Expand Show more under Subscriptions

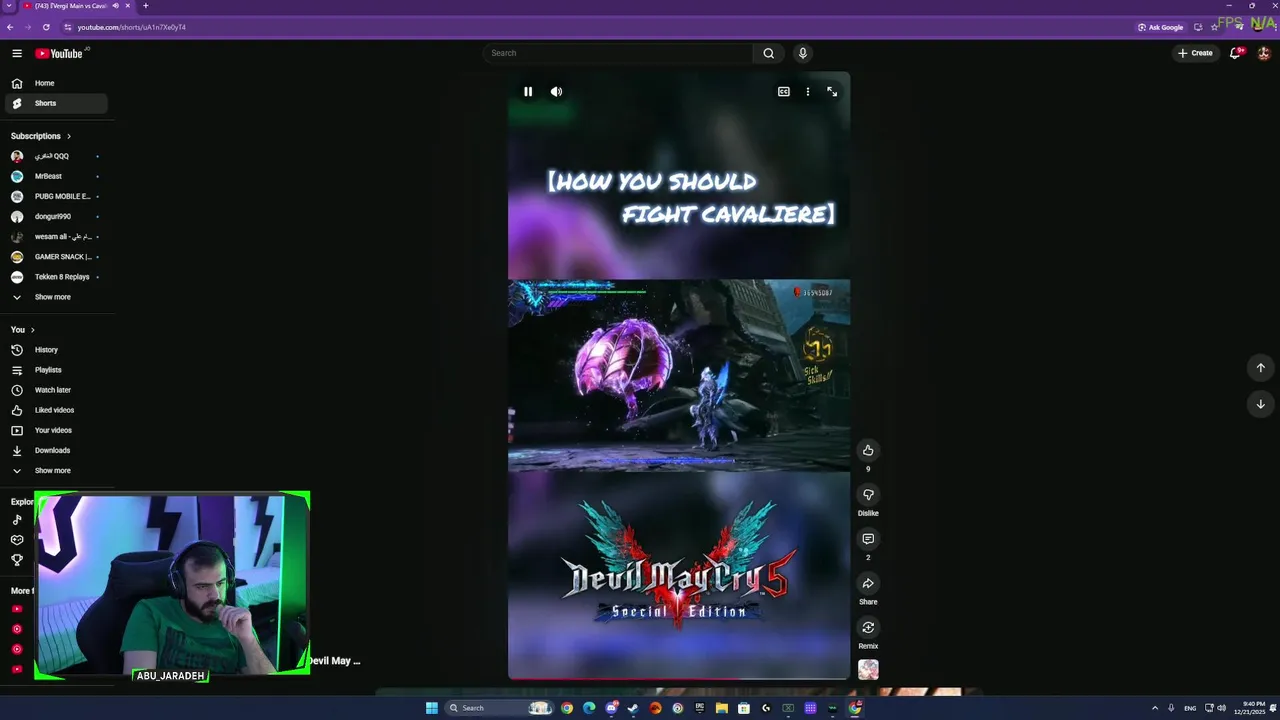tap(56, 297)
